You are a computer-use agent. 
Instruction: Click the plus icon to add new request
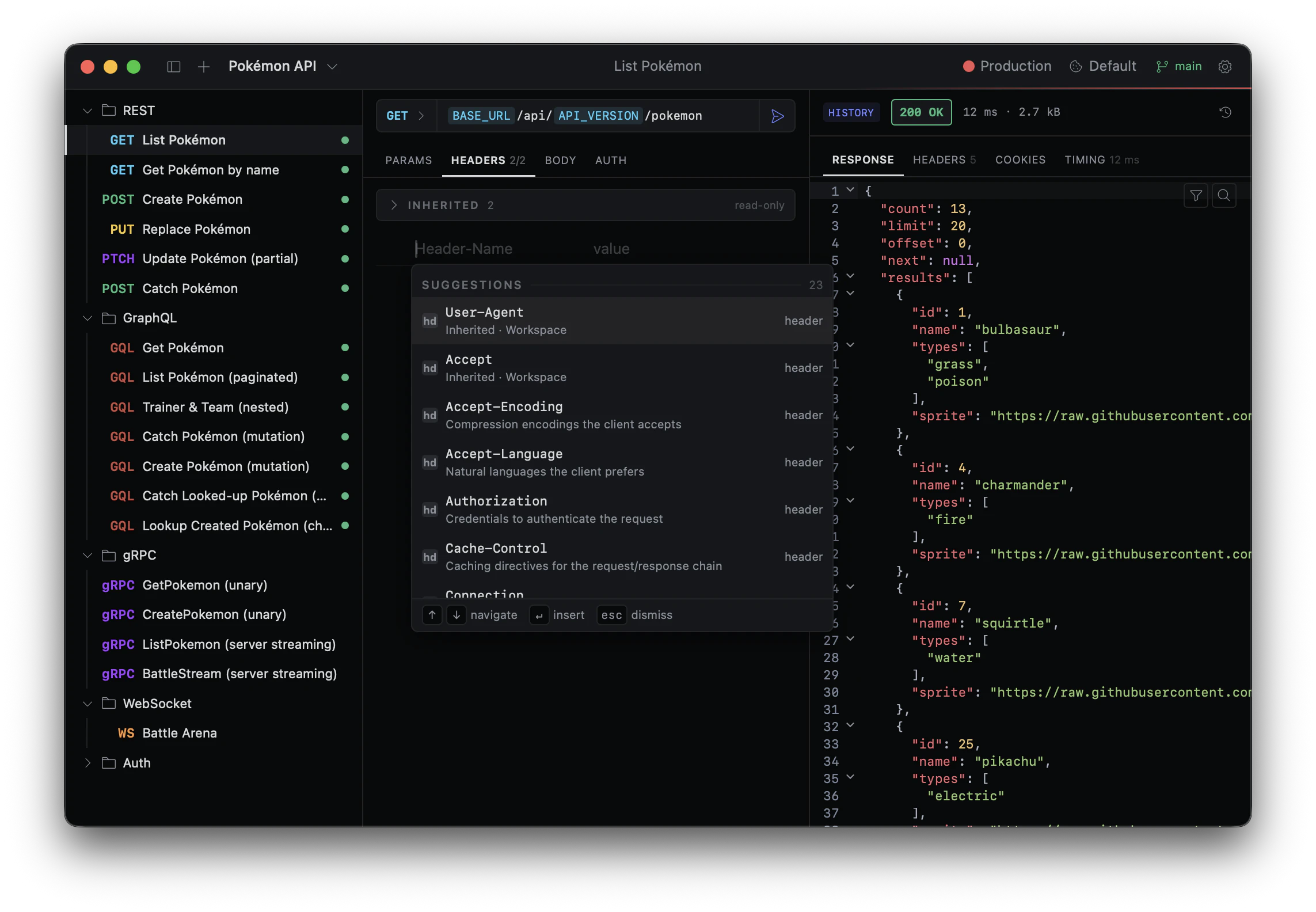(203, 67)
